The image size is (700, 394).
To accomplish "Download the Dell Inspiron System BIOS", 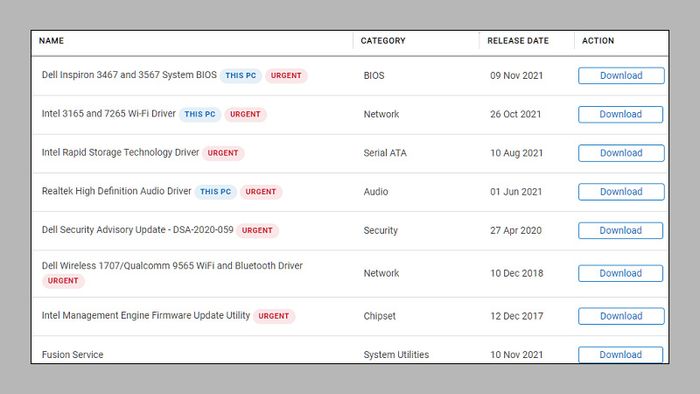I will (x=621, y=75).
